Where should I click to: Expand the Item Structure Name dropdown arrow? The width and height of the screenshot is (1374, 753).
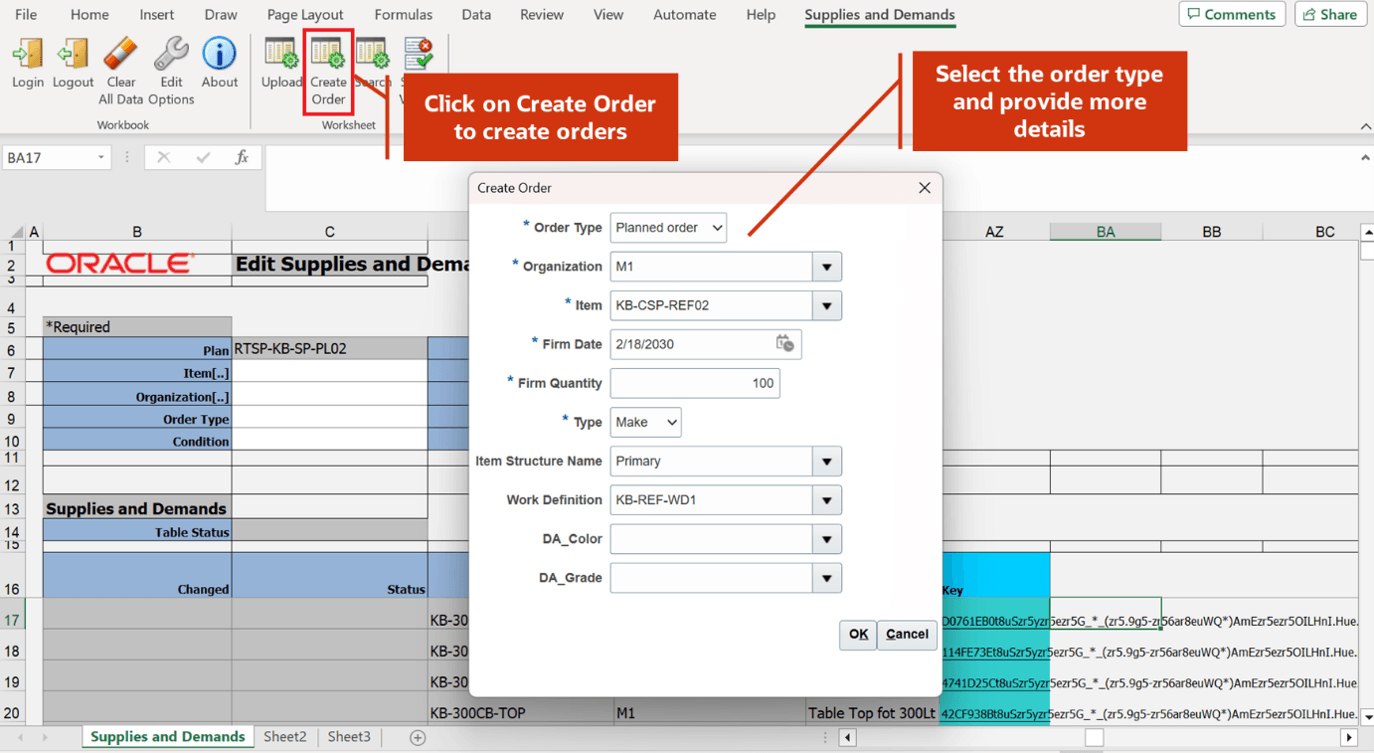pyautogui.click(x=827, y=461)
